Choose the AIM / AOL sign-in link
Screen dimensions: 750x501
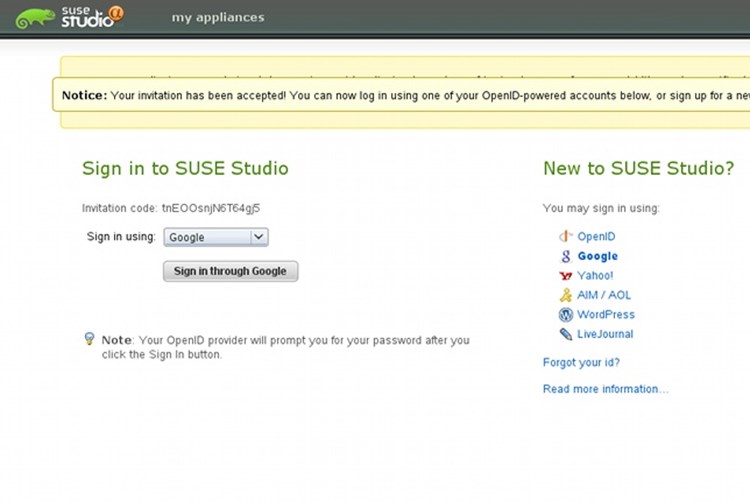(604, 295)
